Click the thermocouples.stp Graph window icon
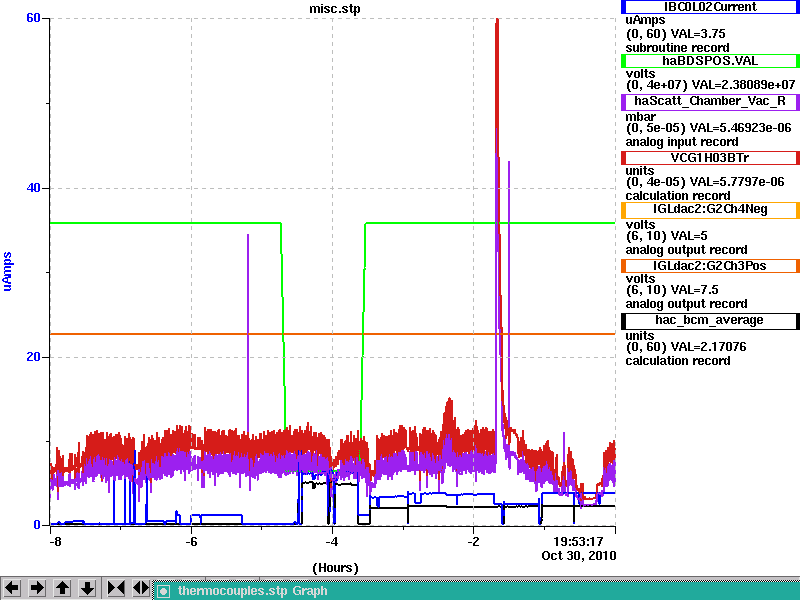This screenshot has width=800, height=600. (163, 591)
